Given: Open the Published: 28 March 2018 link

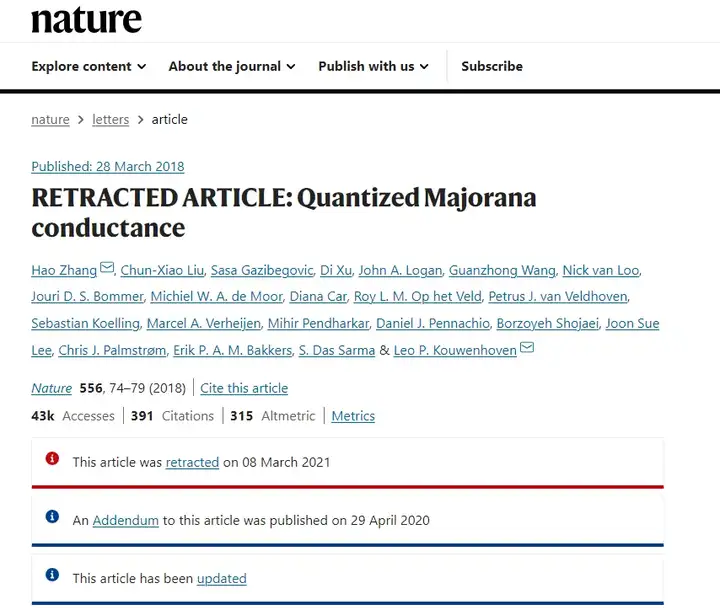Looking at the screenshot, I should (108, 166).
